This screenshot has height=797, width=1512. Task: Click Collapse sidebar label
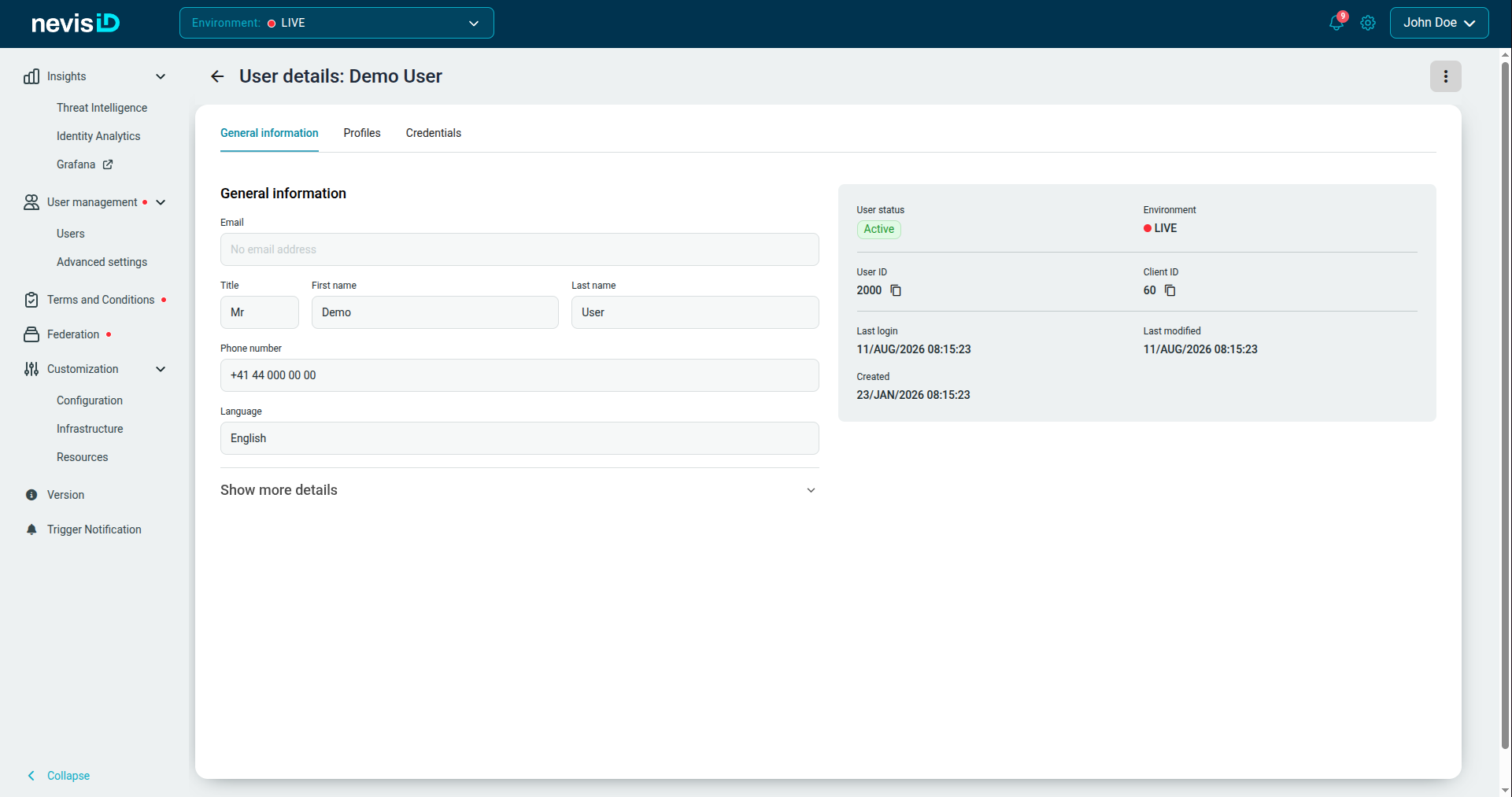(x=68, y=776)
